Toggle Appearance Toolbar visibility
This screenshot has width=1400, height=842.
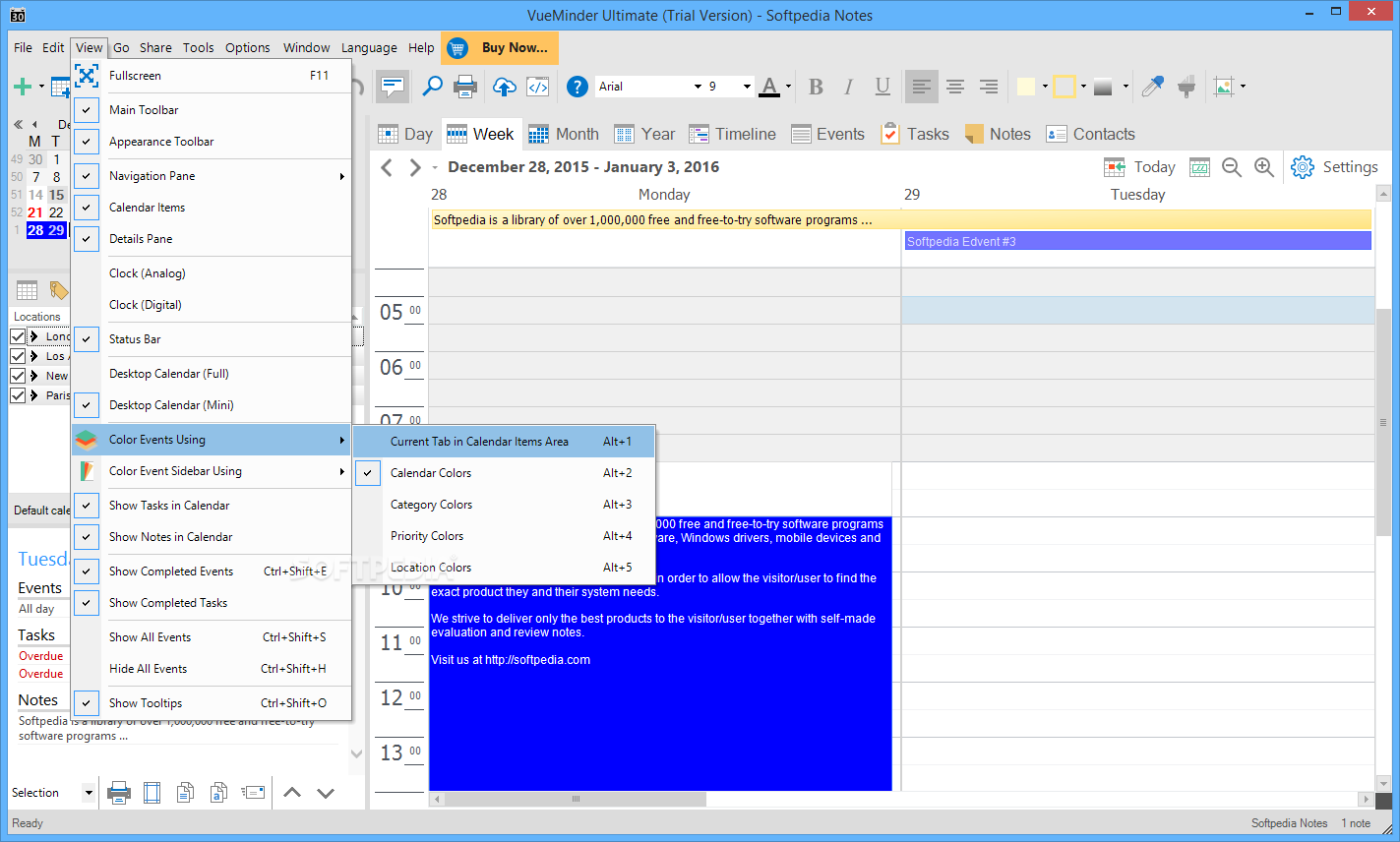click(x=87, y=142)
